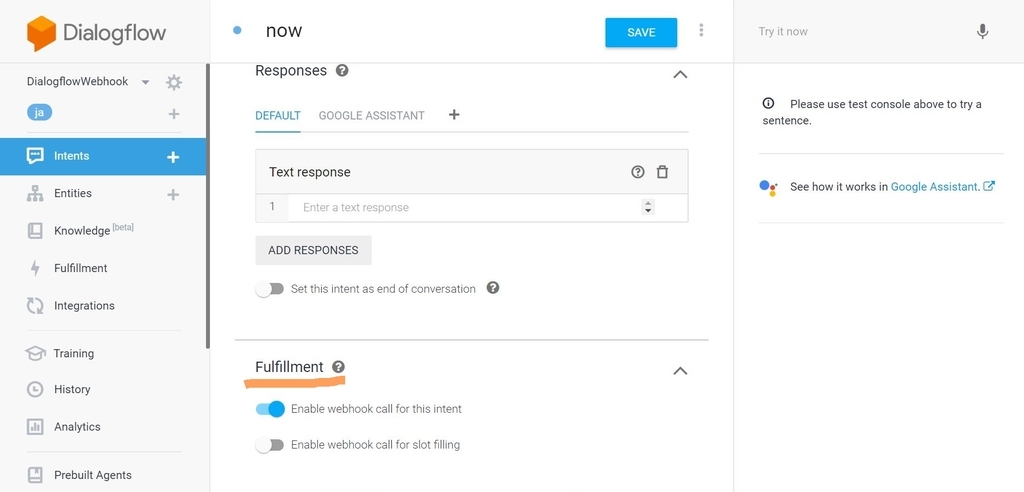The width and height of the screenshot is (1024, 492).
Task: Open Fulfillment in the left sidebar
Action: (80, 268)
